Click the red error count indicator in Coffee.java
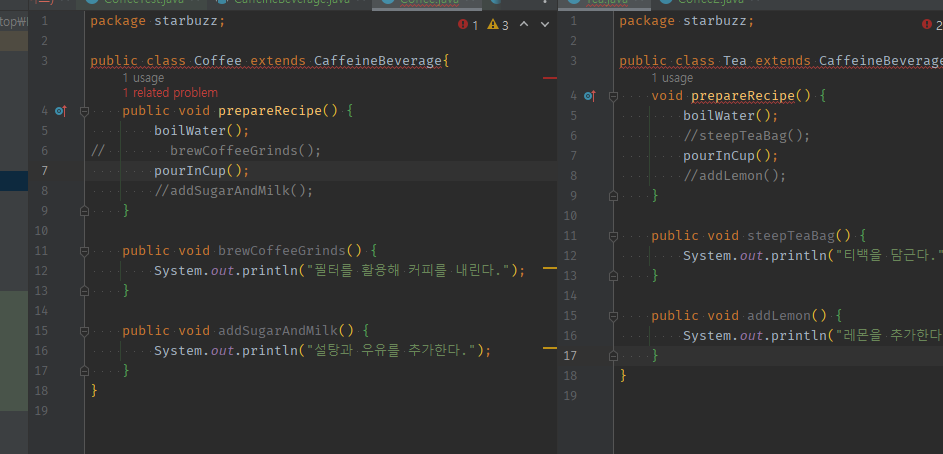Image resolution: width=943 pixels, height=454 pixels. coord(468,25)
